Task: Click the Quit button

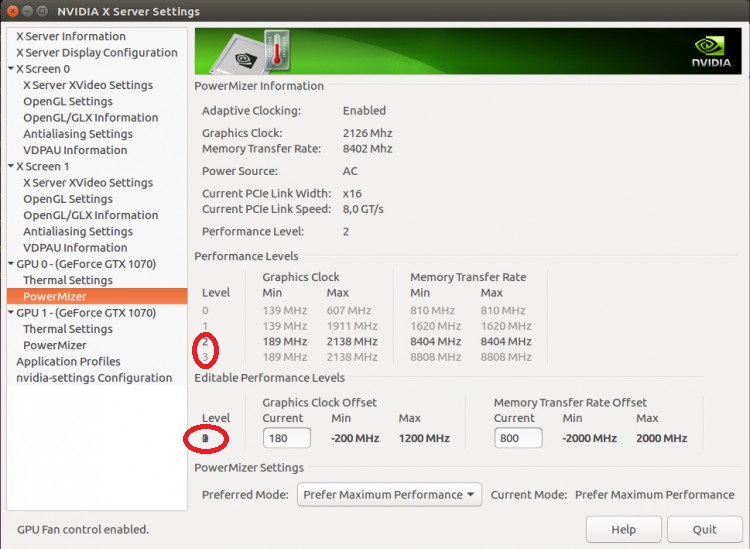Action: pos(705,529)
